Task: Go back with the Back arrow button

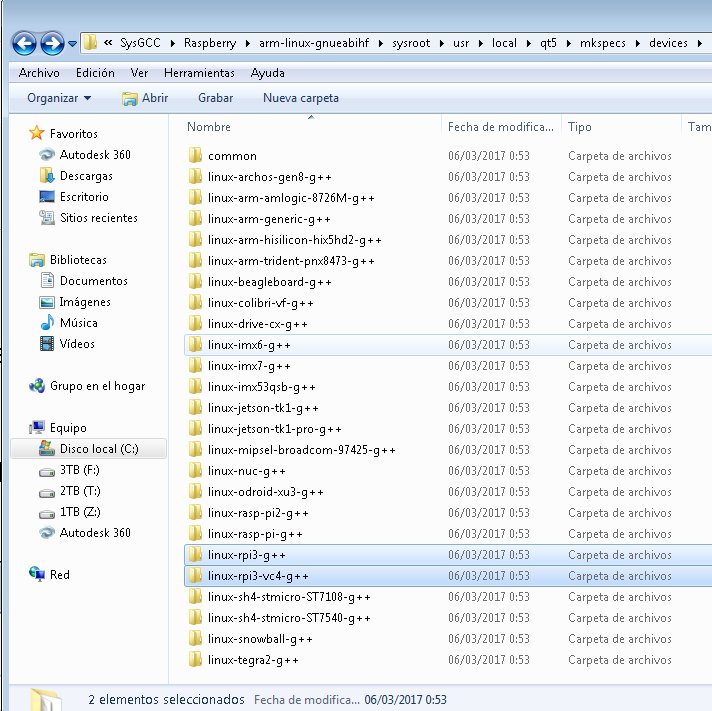Action: pyautogui.click(x=25, y=44)
